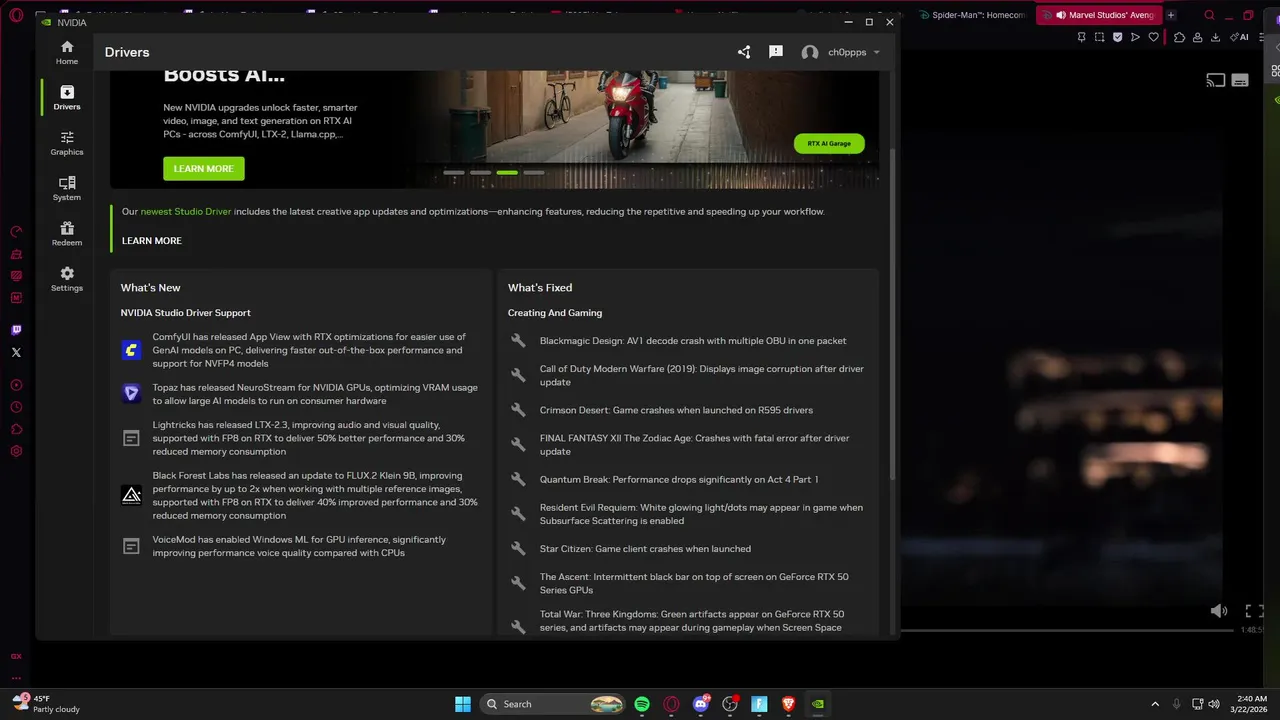Select the first banner carousel indicator
This screenshot has width=1280, height=720.
(454, 172)
